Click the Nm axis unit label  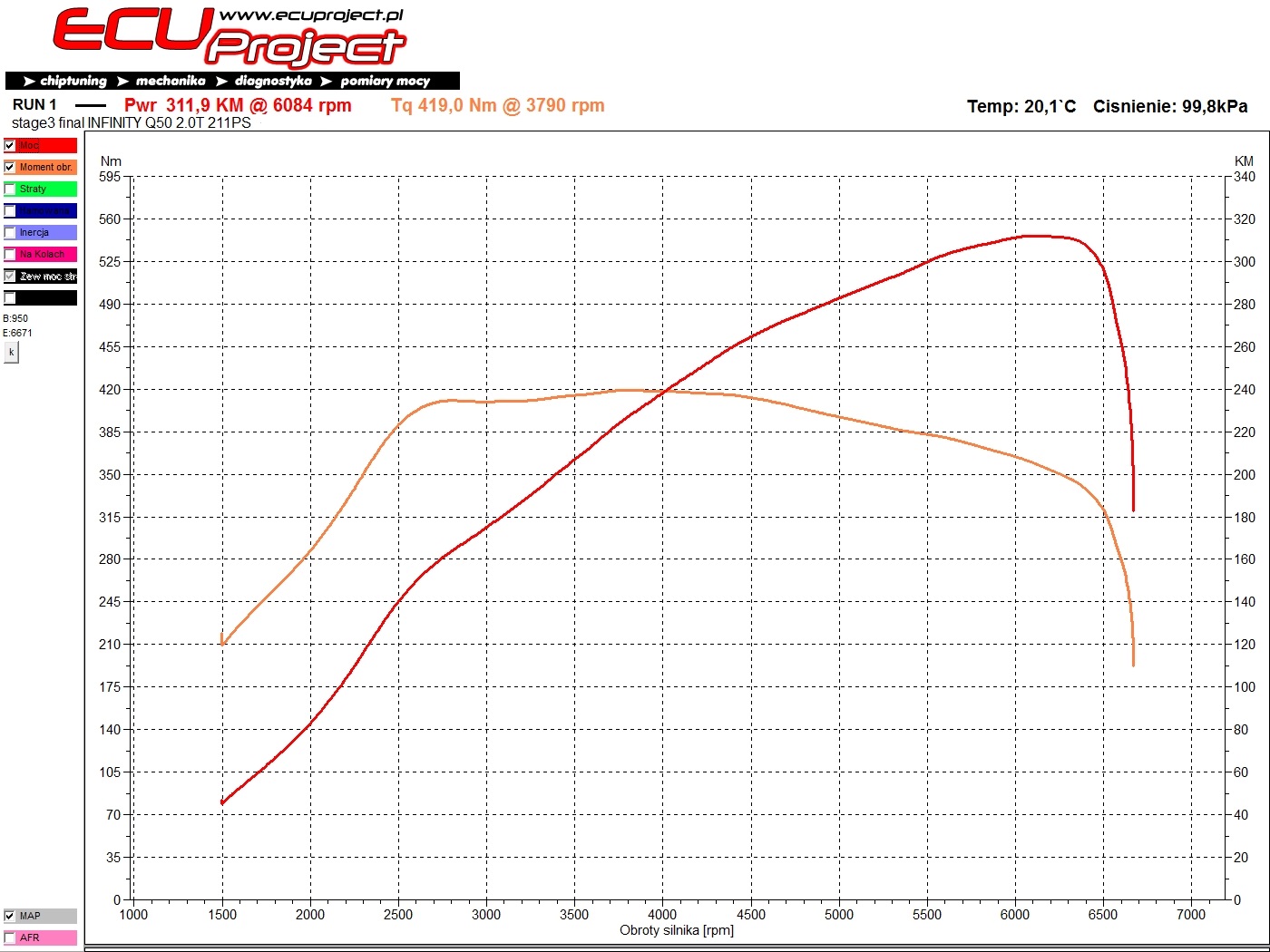[111, 161]
